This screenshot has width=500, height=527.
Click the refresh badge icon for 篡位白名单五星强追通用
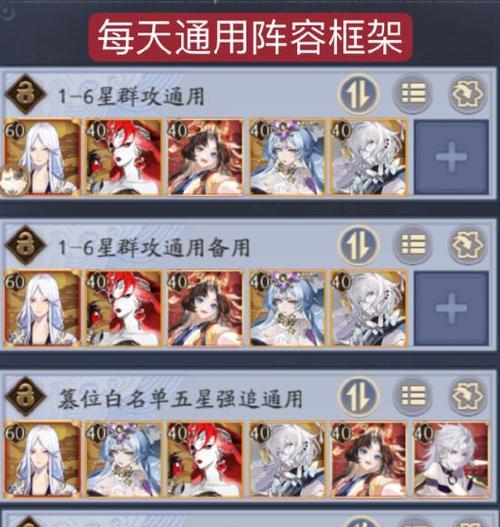point(468,396)
